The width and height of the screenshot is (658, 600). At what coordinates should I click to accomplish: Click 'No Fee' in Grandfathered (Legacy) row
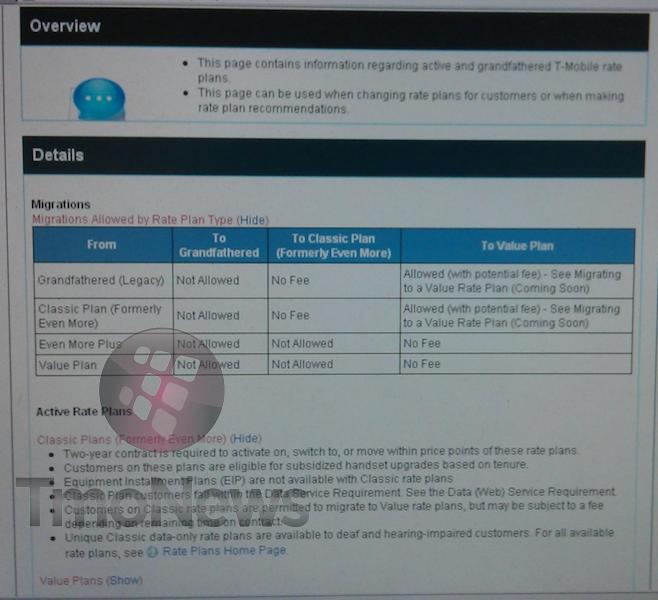[x=290, y=280]
